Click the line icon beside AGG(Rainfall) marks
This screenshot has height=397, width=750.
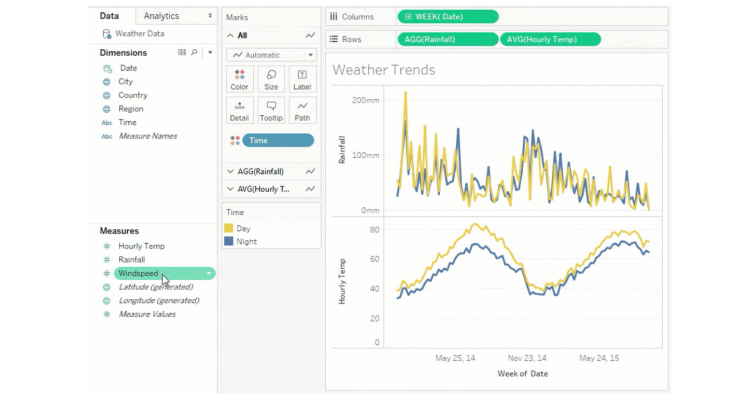(x=310, y=171)
